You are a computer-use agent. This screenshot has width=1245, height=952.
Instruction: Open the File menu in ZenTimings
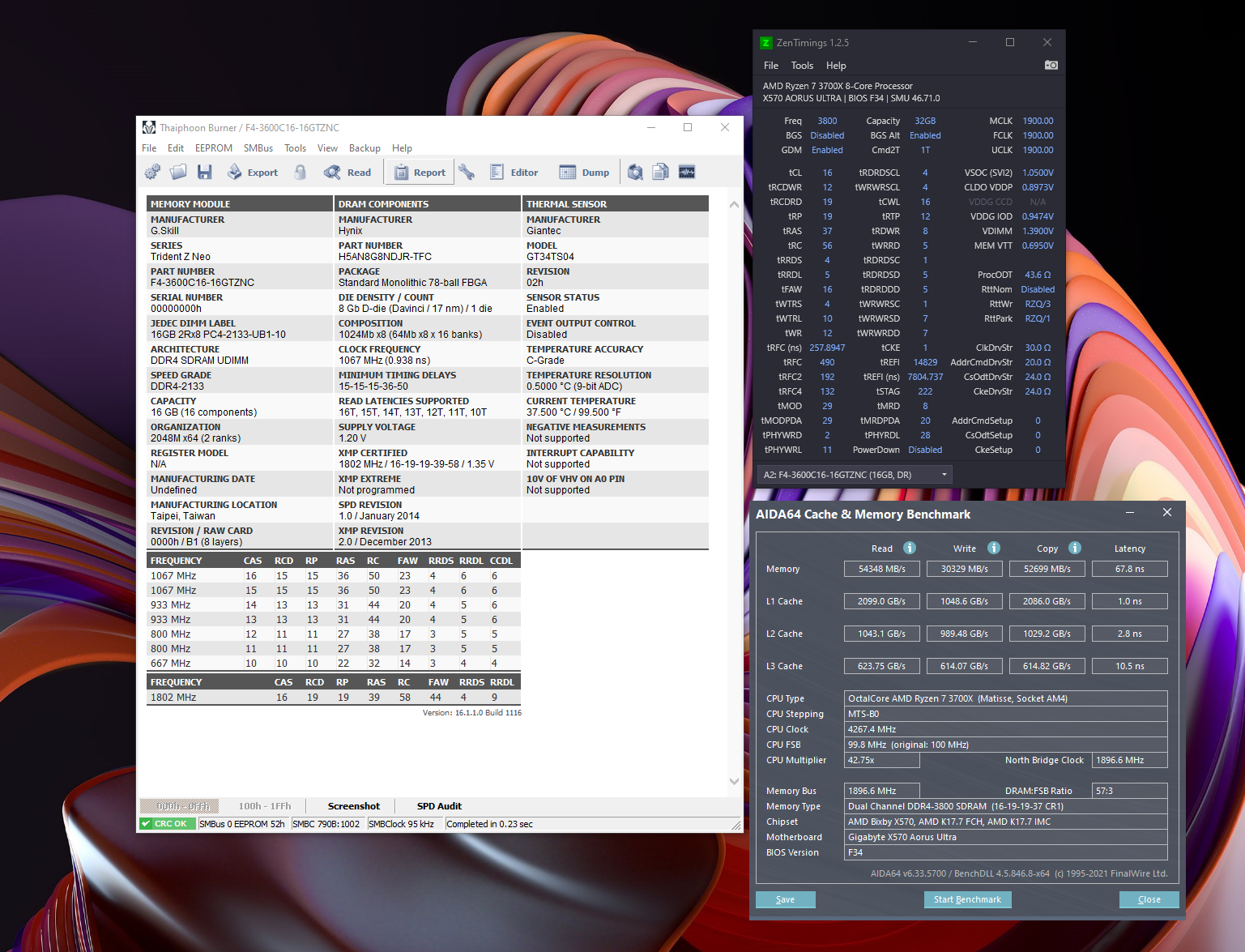(x=771, y=66)
